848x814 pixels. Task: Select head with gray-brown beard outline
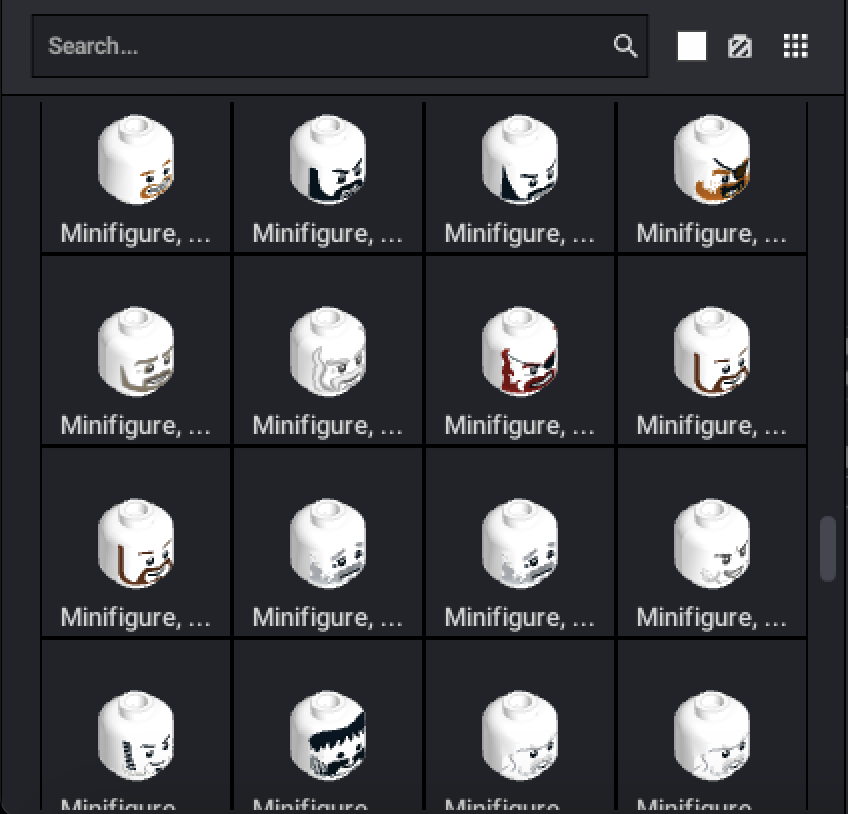[x=136, y=350]
